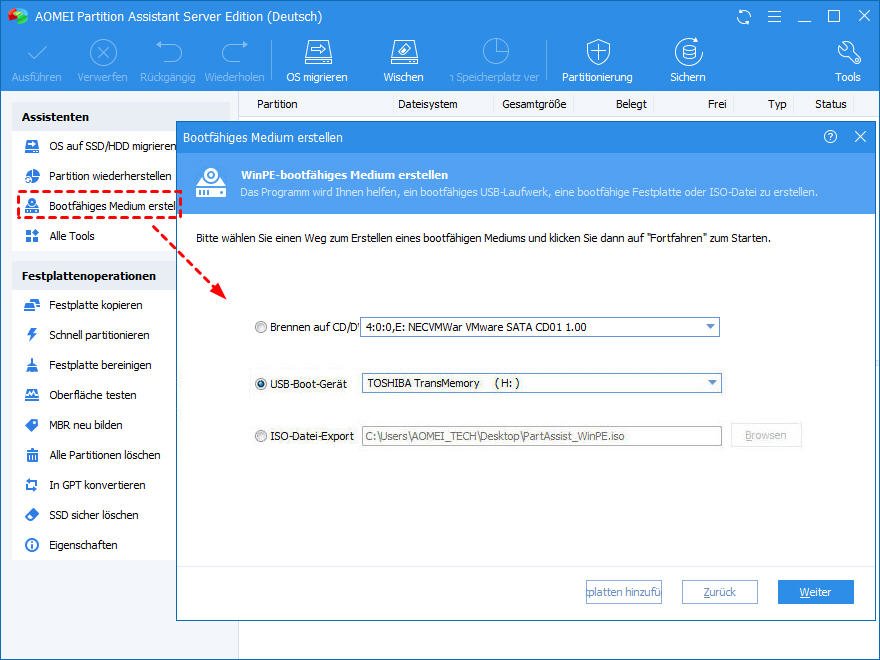The width and height of the screenshot is (880, 660).
Task: Choose Festplatte bereinigen operation
Action: tap(88, 365)
